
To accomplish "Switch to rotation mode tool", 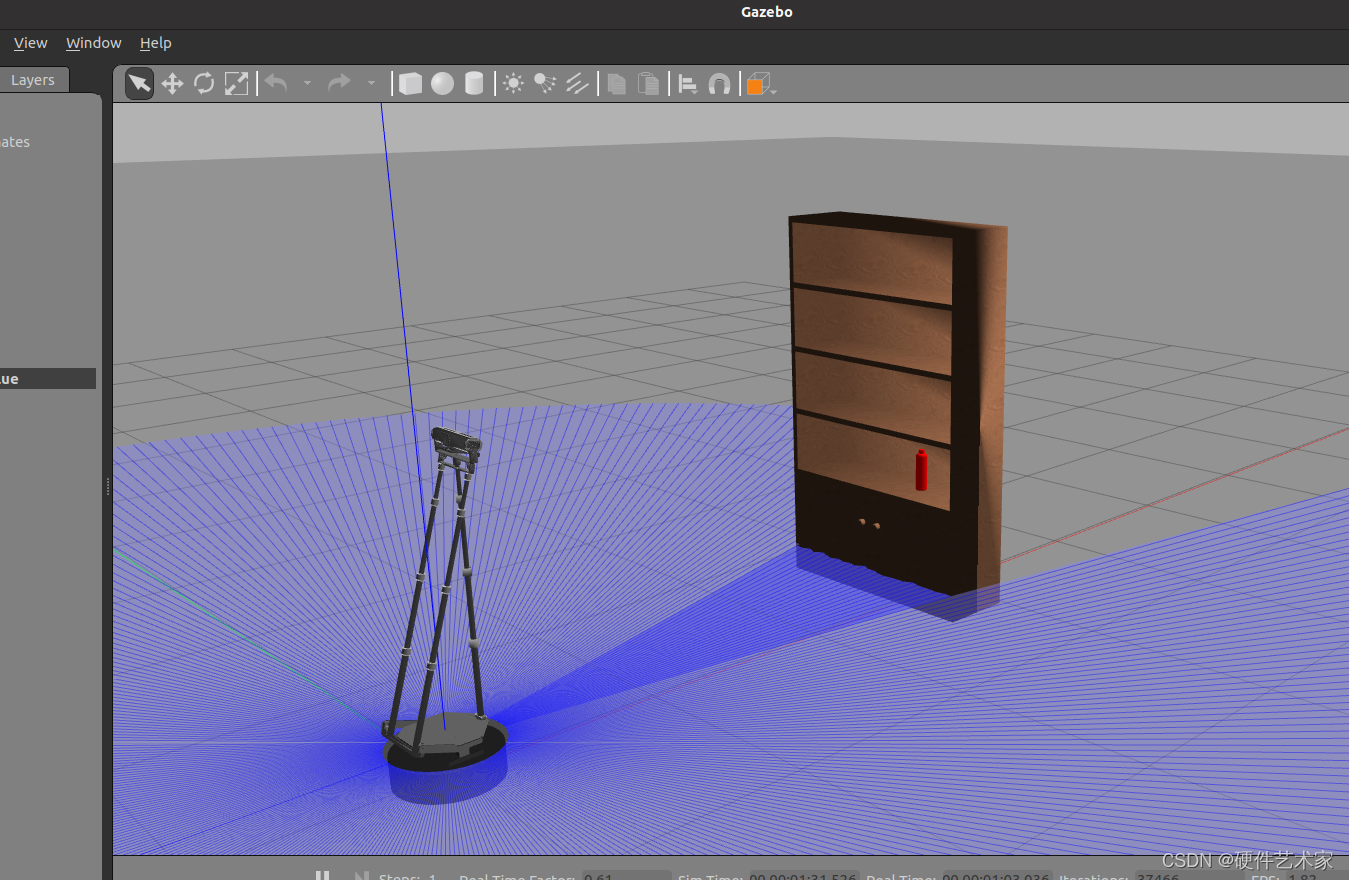I will (204, 83).
